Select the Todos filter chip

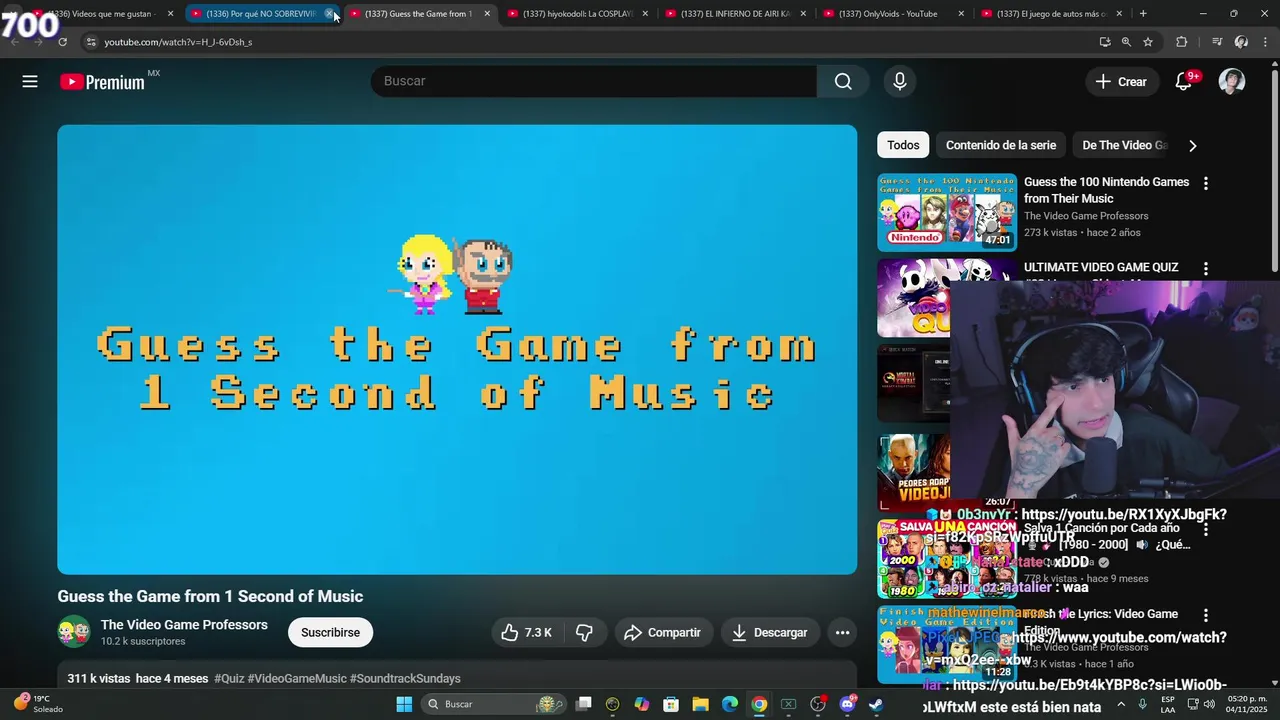pyautogui.click(x=903, y=145)
